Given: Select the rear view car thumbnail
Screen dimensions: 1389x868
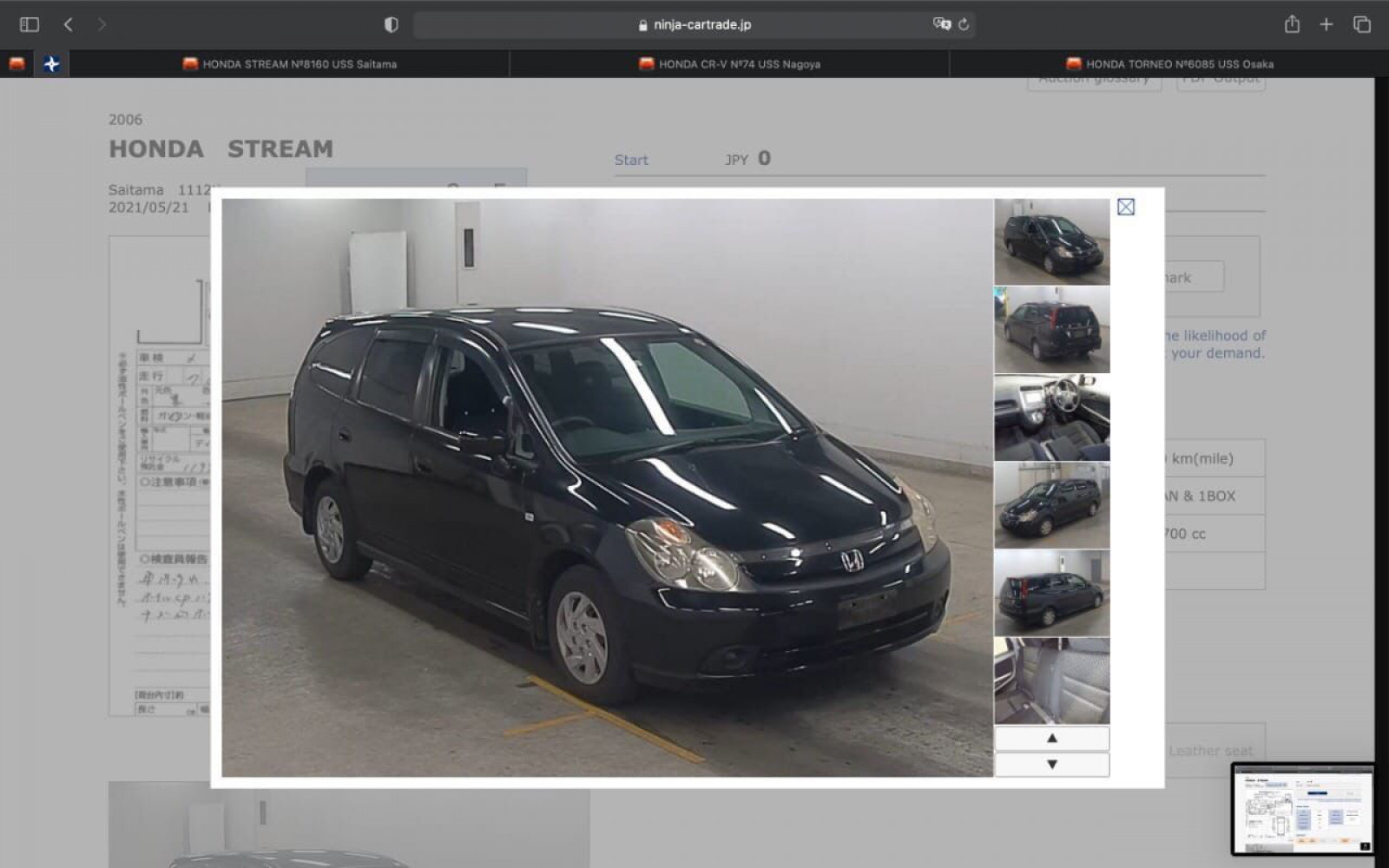Looking at the screenshot, I should [x=1051, y=330].
